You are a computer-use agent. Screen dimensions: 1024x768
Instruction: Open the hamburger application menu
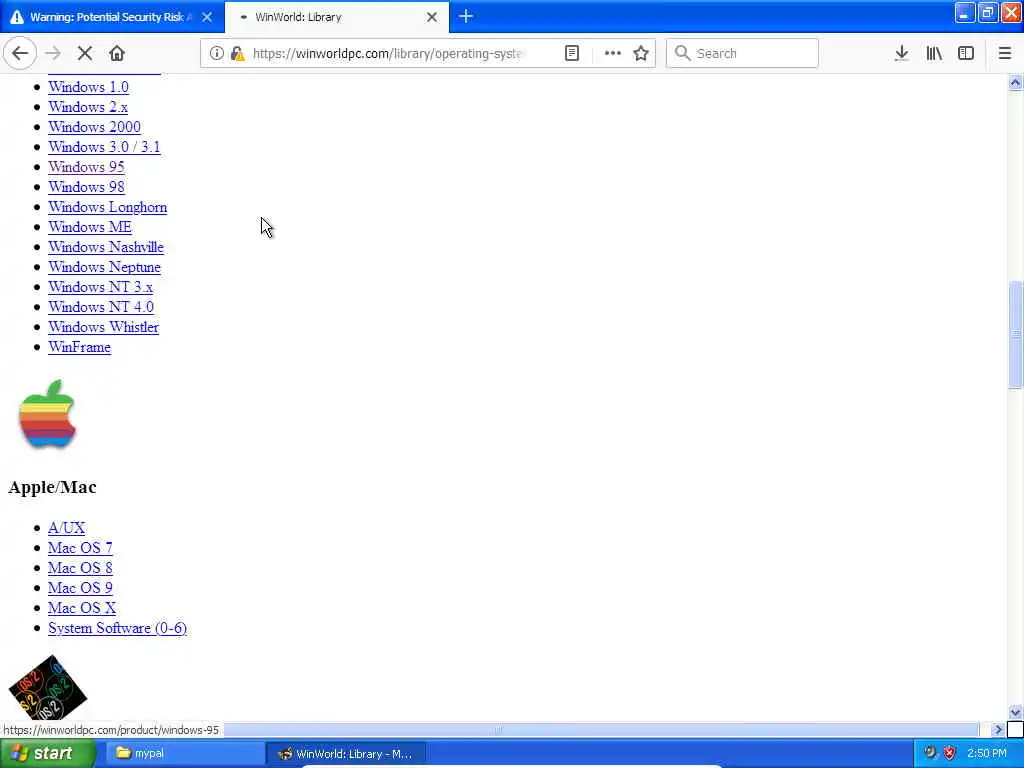[1005, 54]
